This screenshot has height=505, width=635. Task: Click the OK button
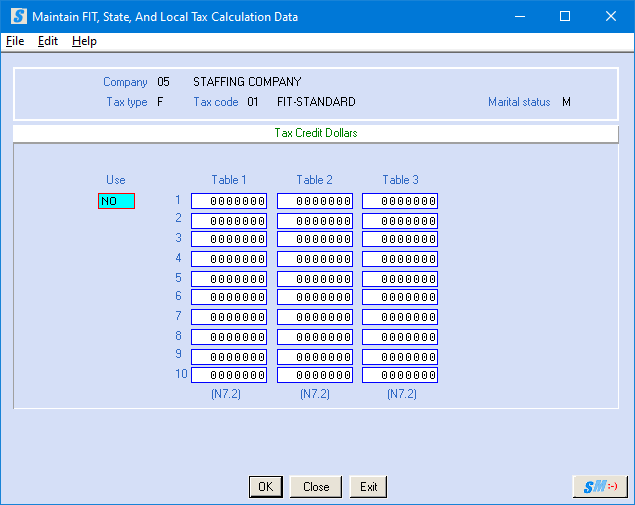point(266,486)
